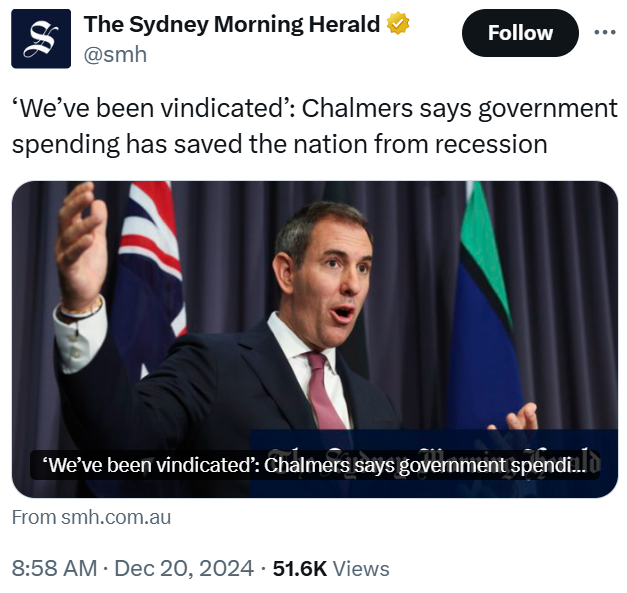Open the 'From smh.com.au' source link

[x=91, y=517]
